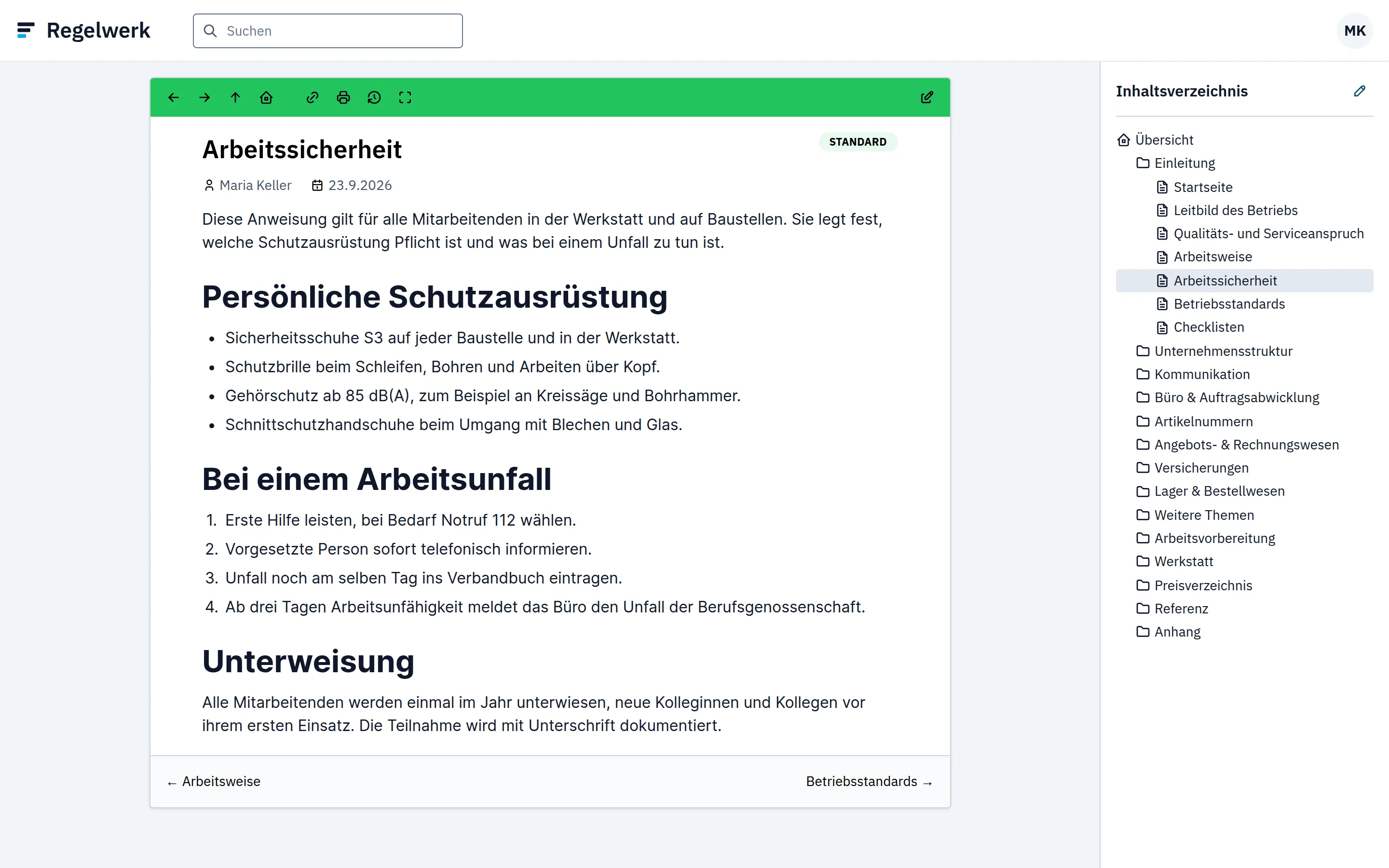This screenshot has width=1389, height=868.
Task: Click the Unterweisung heading
Action: (308, 661)
